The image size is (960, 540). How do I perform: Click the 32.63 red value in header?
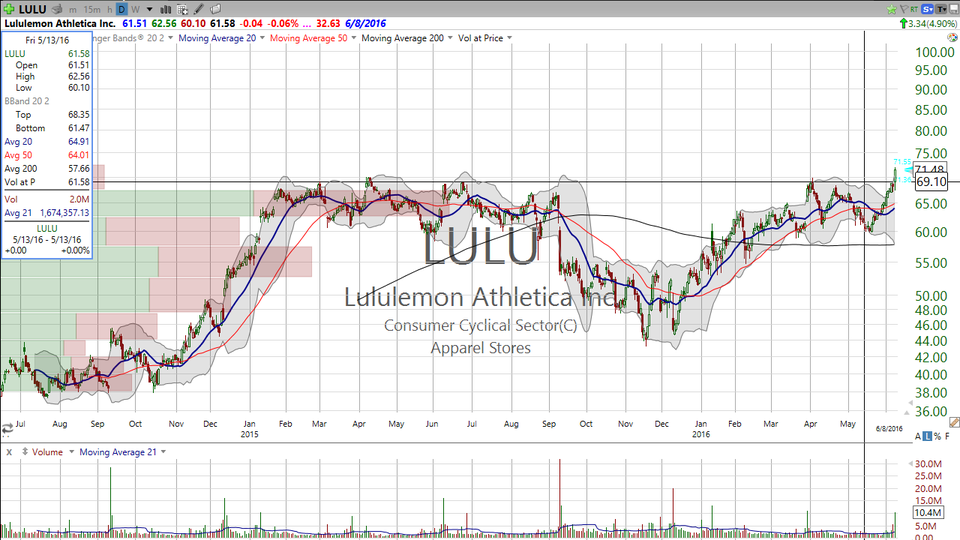tap(328, 23)
